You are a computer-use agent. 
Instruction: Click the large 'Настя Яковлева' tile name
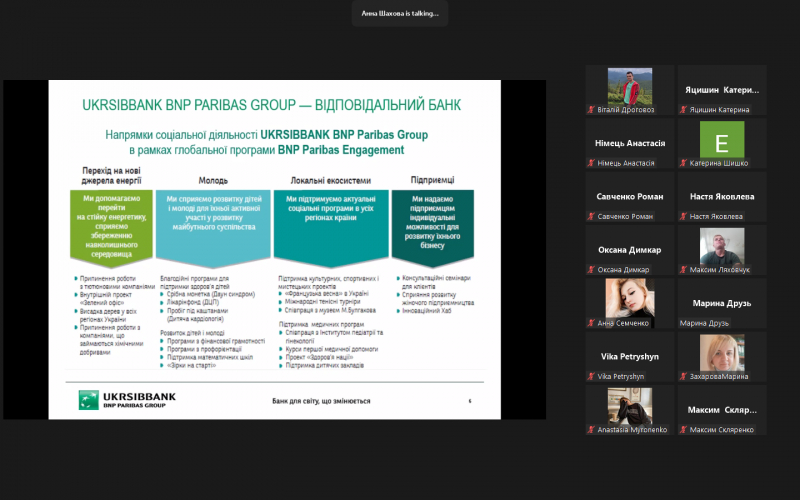[x=722, y=196]
